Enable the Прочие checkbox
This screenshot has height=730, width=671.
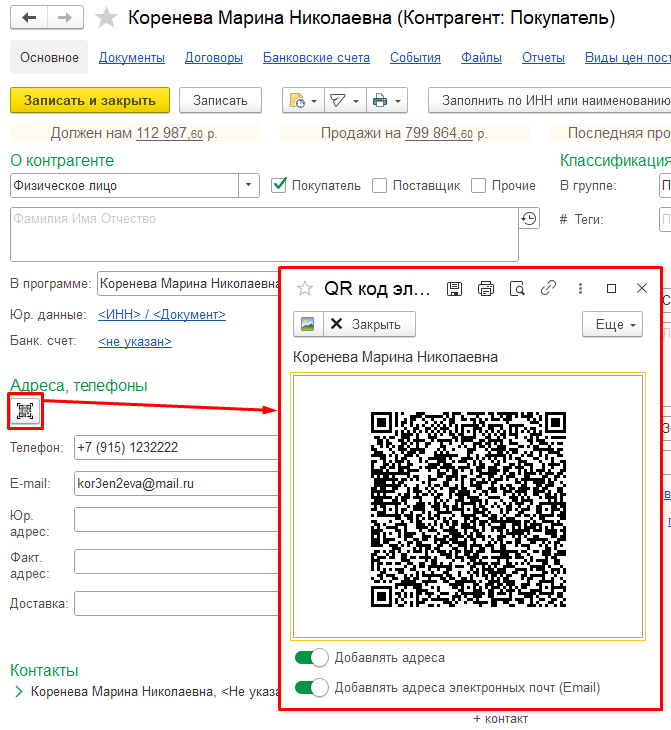point(478,185)
